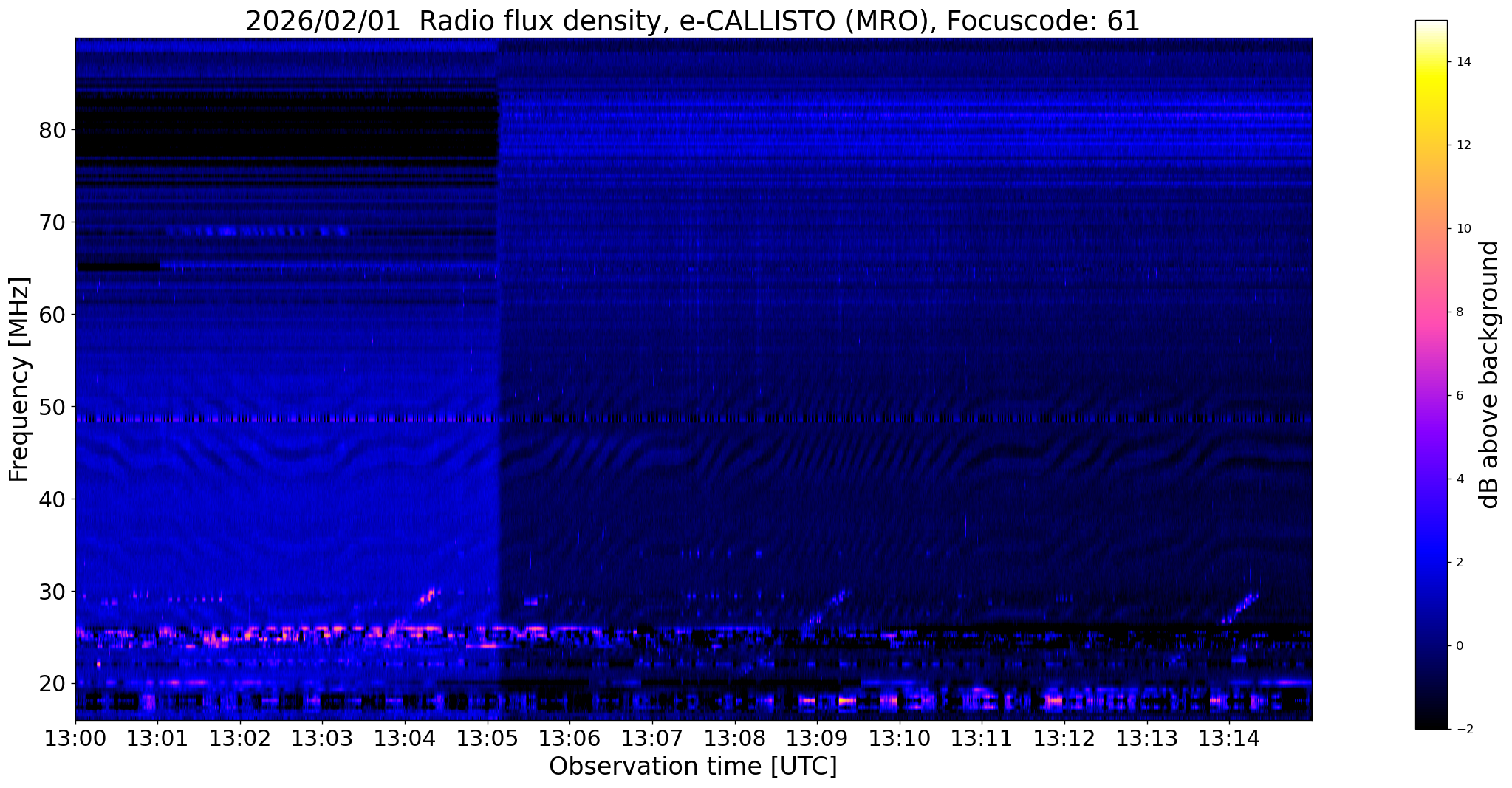Click the plot title mentioning e-CALLISTO (MRO)

click(x=693, y=21)
